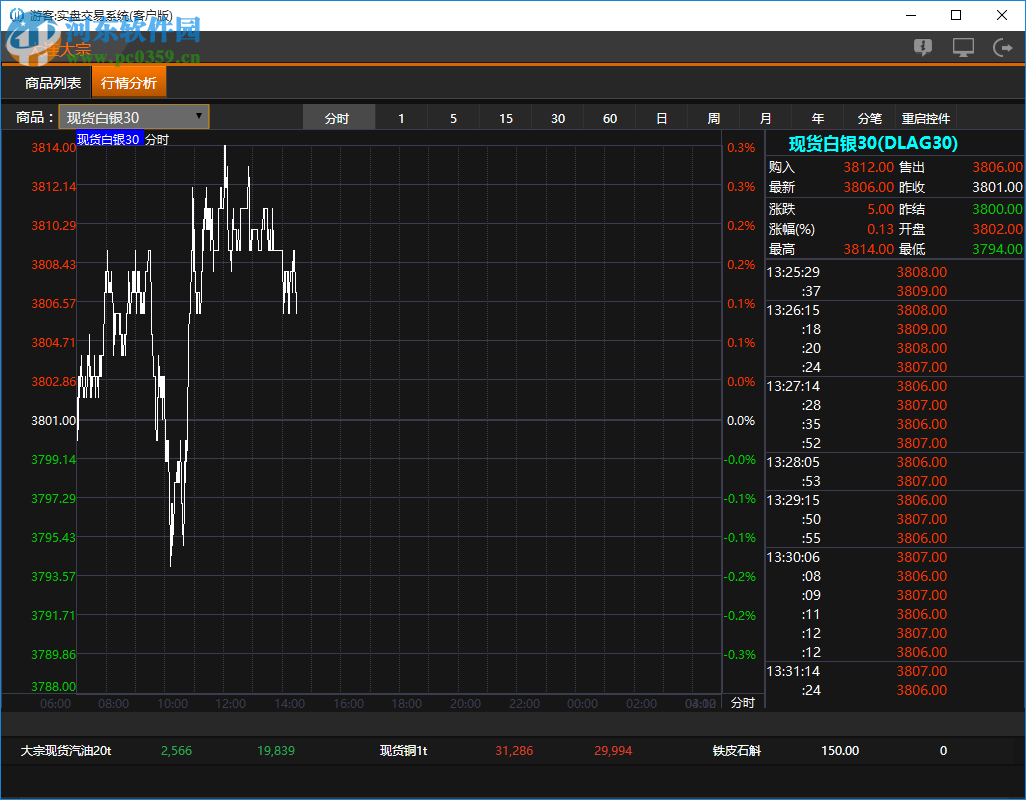Select the 60 minute period
Screen dimensions: 1026x800
pos(610,118)
